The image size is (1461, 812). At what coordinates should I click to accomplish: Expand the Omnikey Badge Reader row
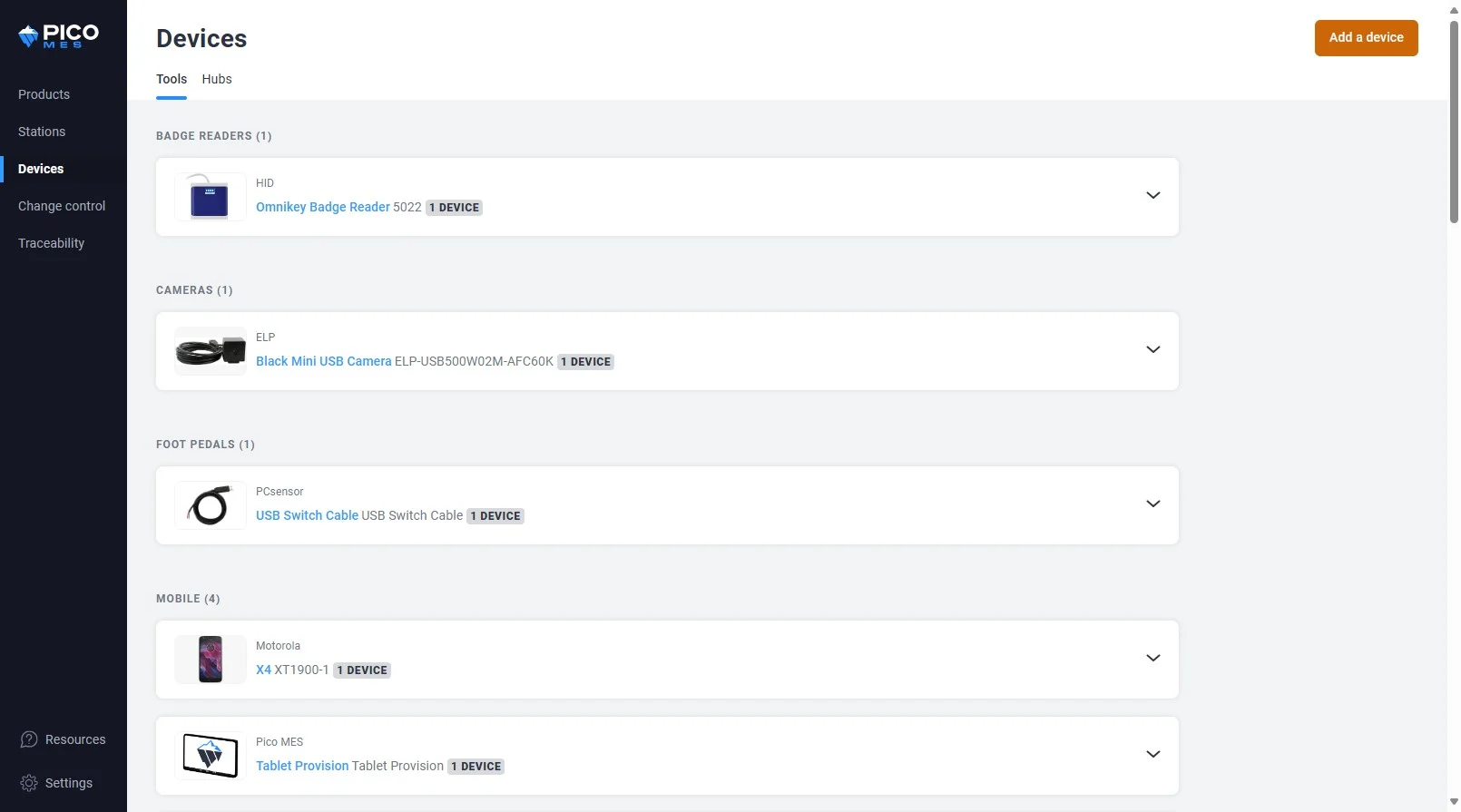(x=1152, y=195)
